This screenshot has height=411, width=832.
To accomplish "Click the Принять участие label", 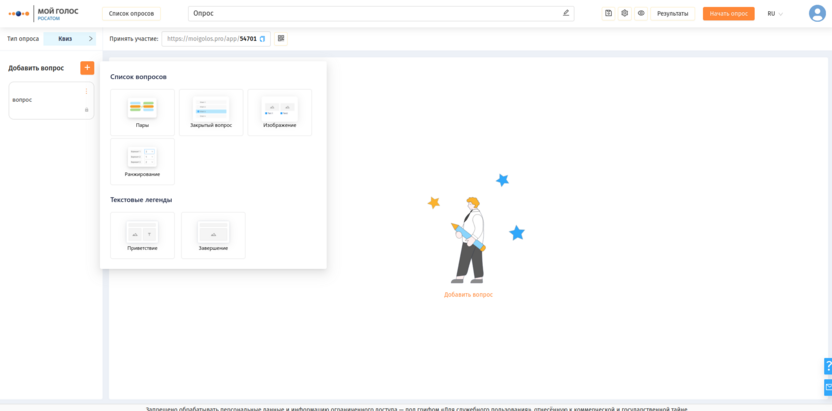I will click(134, 39).
